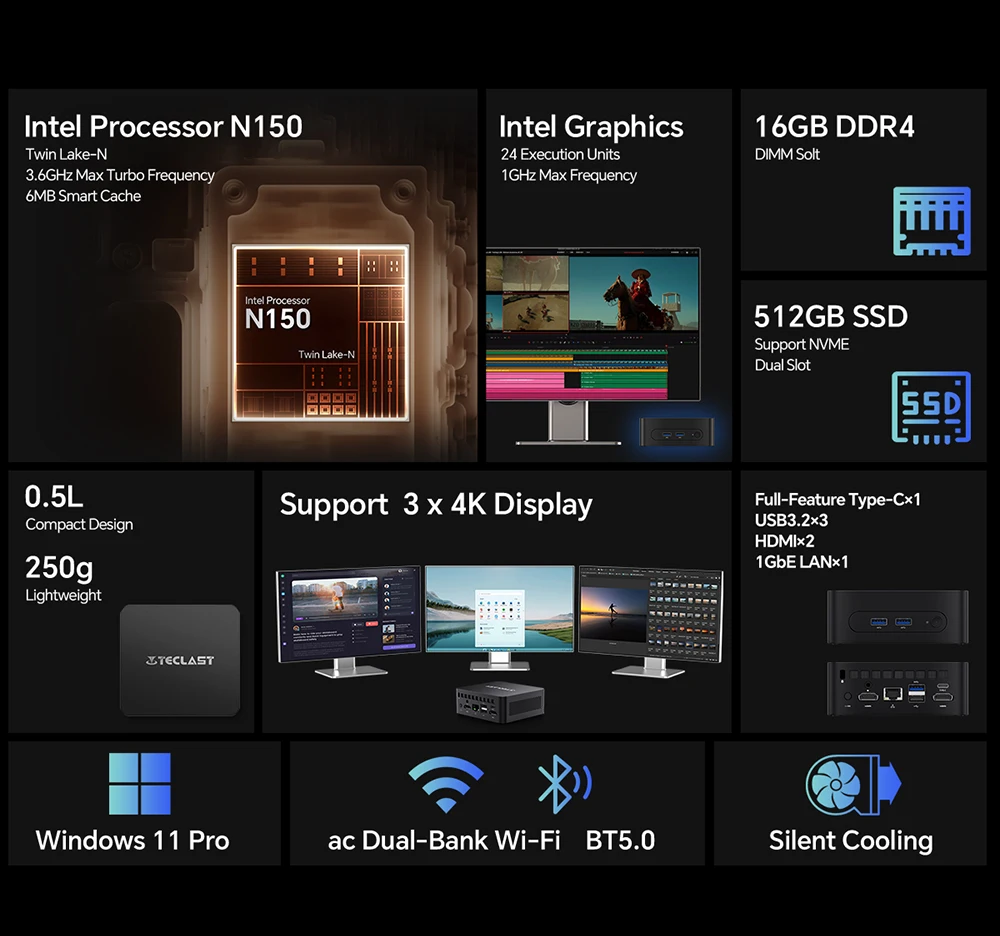Click the "Intel Processor N150" heading
The image size is (1000, 936).
163,127
